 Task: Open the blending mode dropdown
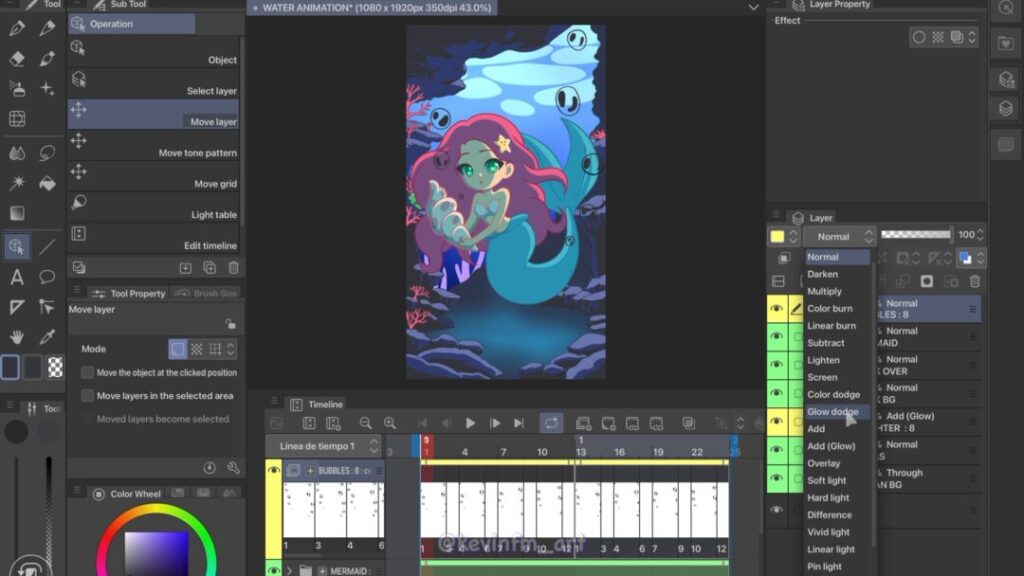pyautogui.click(x=839, y=236)
